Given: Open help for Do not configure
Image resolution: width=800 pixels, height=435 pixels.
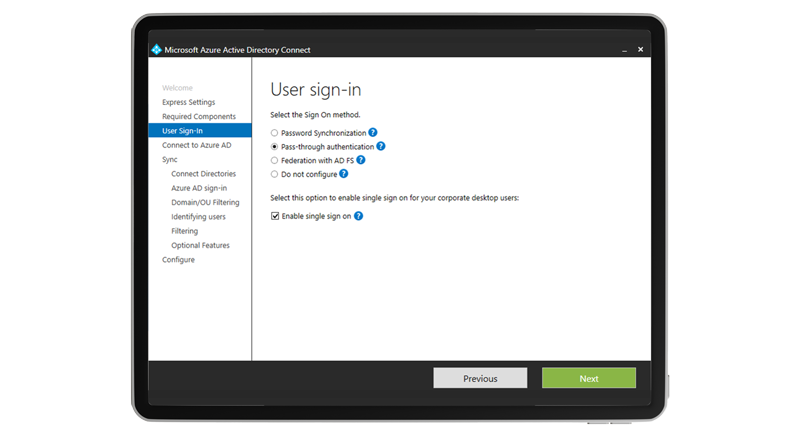Looking at the screenshot, I should pos(344,174).
